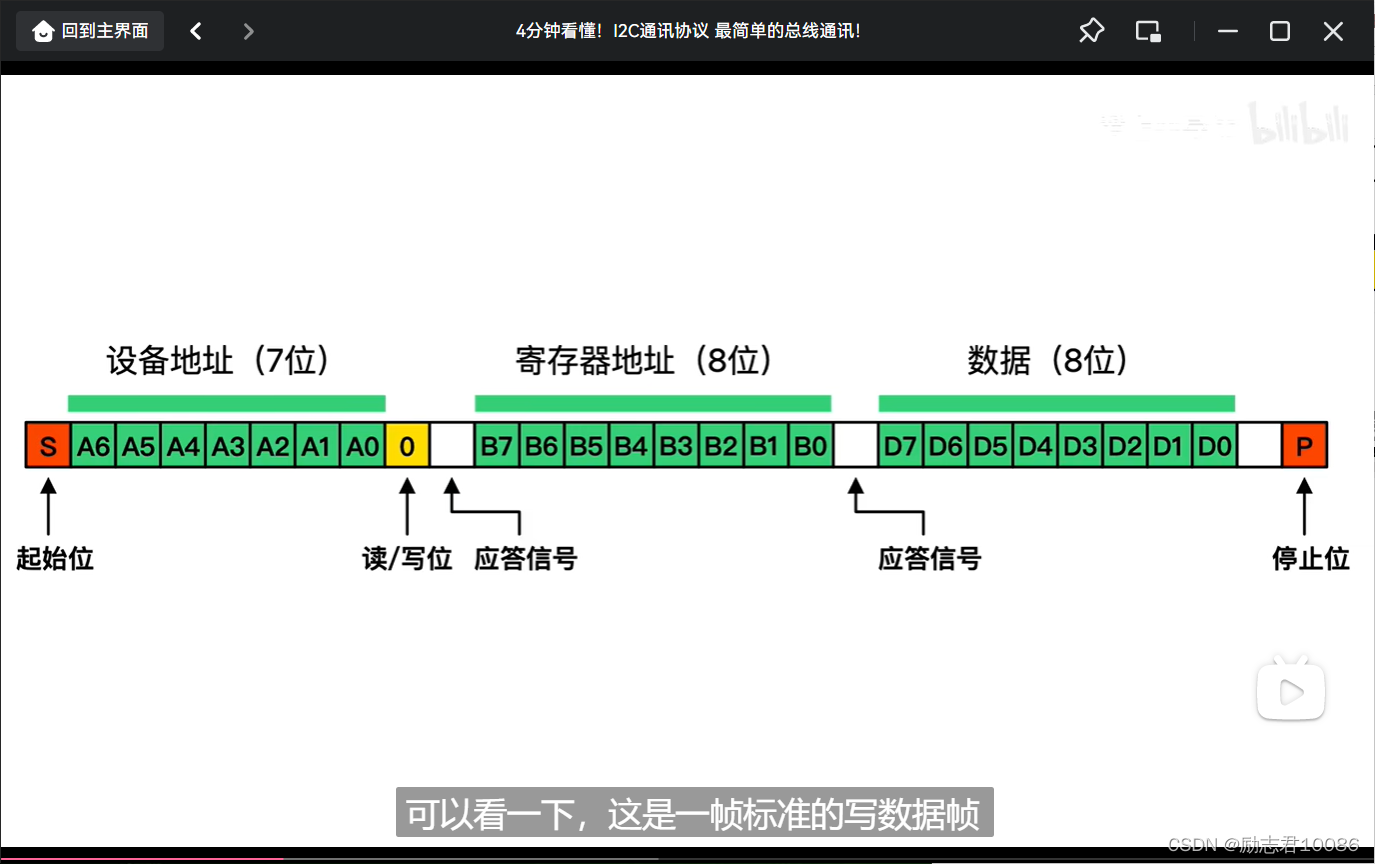Image resolution: width=1375 pixels, height=864 pixels.
Task: Close the player window
Action: pos(1333,31)
